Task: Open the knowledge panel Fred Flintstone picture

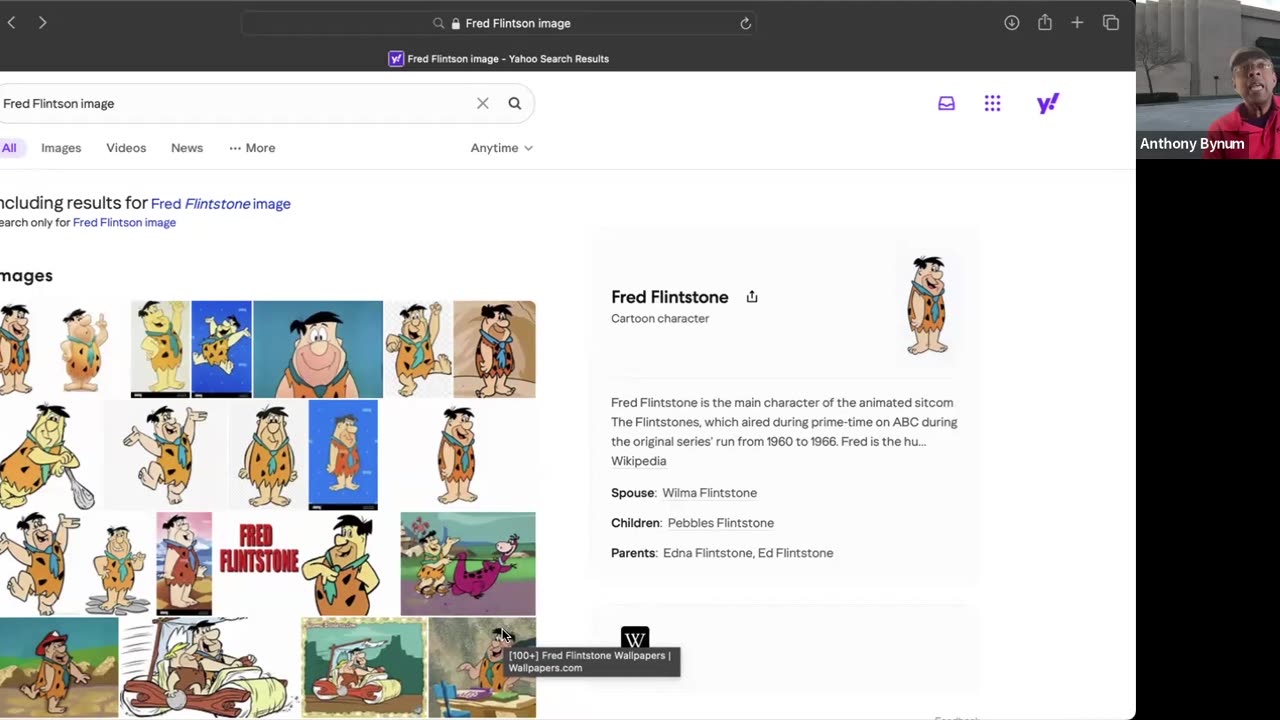Action: [927, 305]
